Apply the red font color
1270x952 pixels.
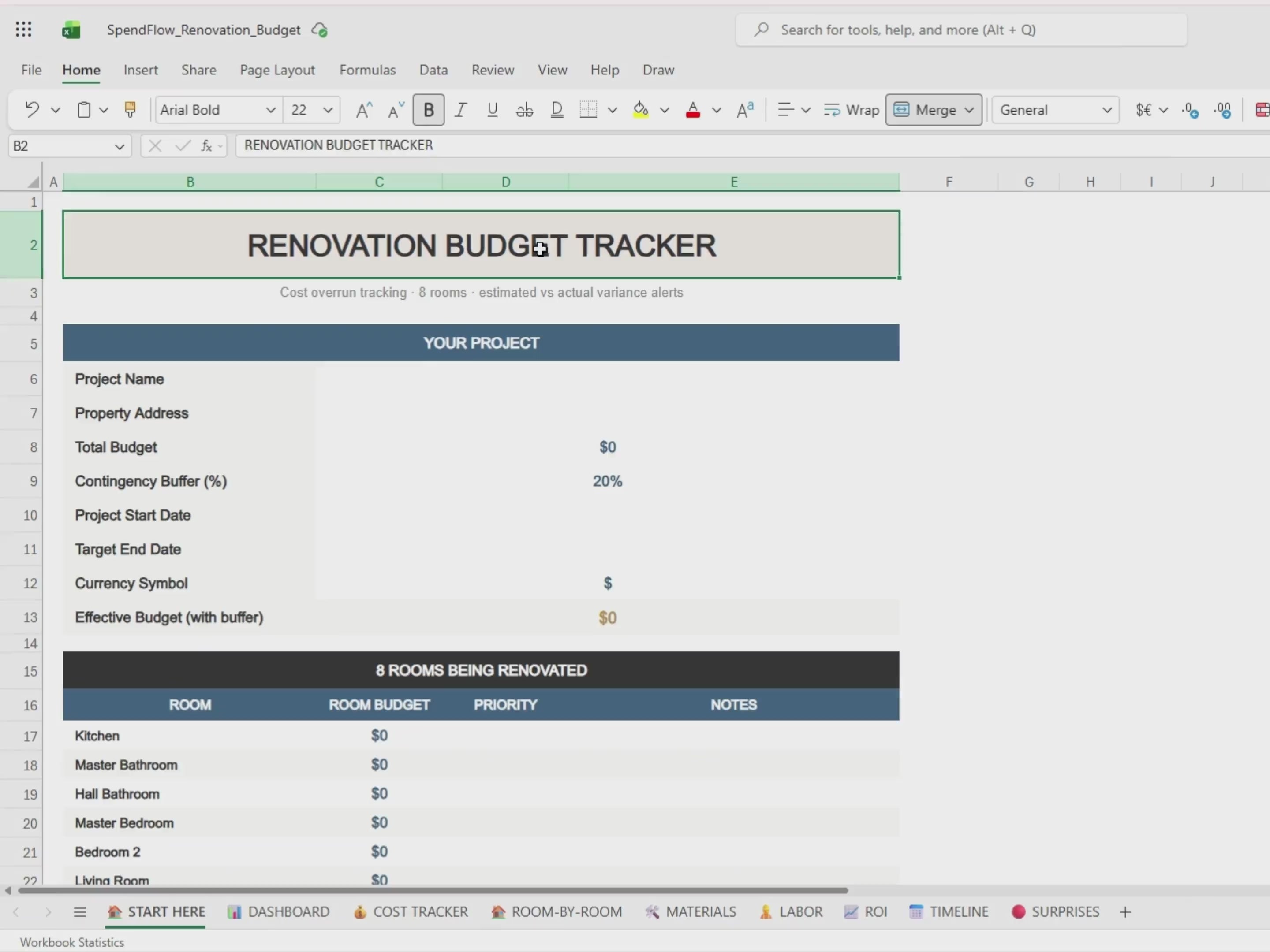pyautogui.click(x=693, y=110)
